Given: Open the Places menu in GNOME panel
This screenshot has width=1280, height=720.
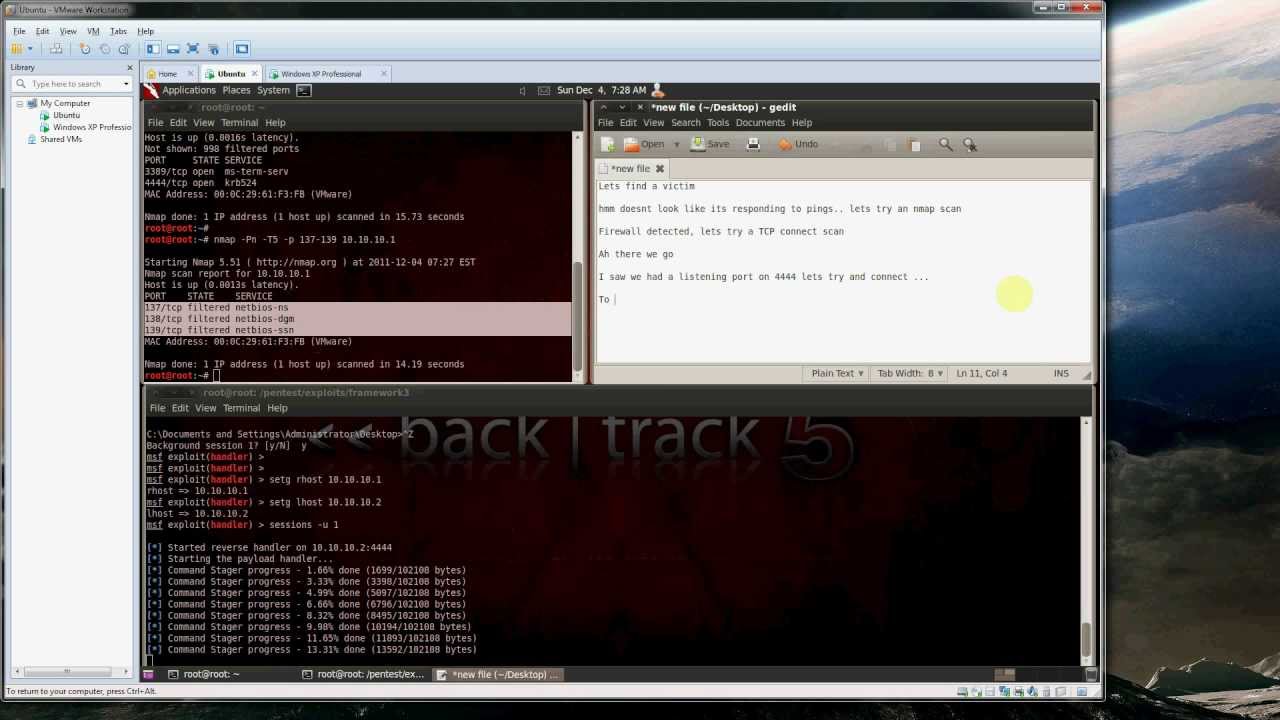Looking at the screenshot, I should (237, 90).
